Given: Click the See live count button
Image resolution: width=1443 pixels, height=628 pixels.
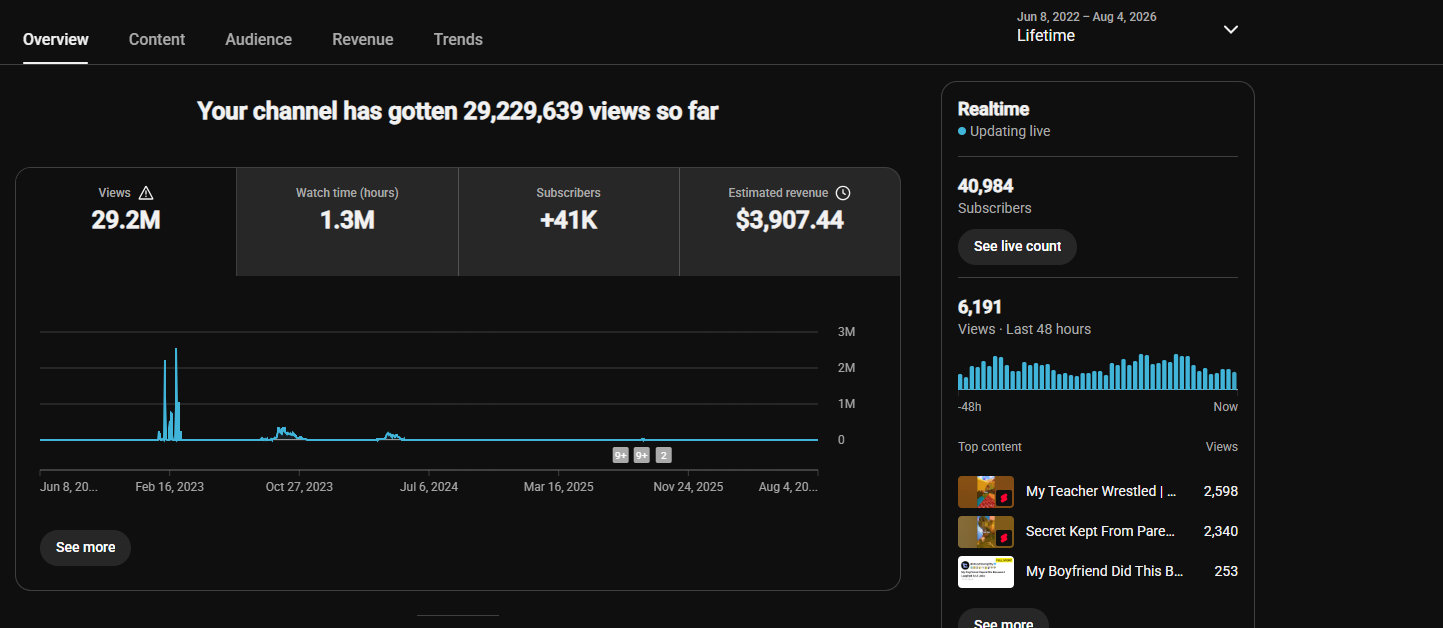Looking at the screenshot, I should [1017, 247].
